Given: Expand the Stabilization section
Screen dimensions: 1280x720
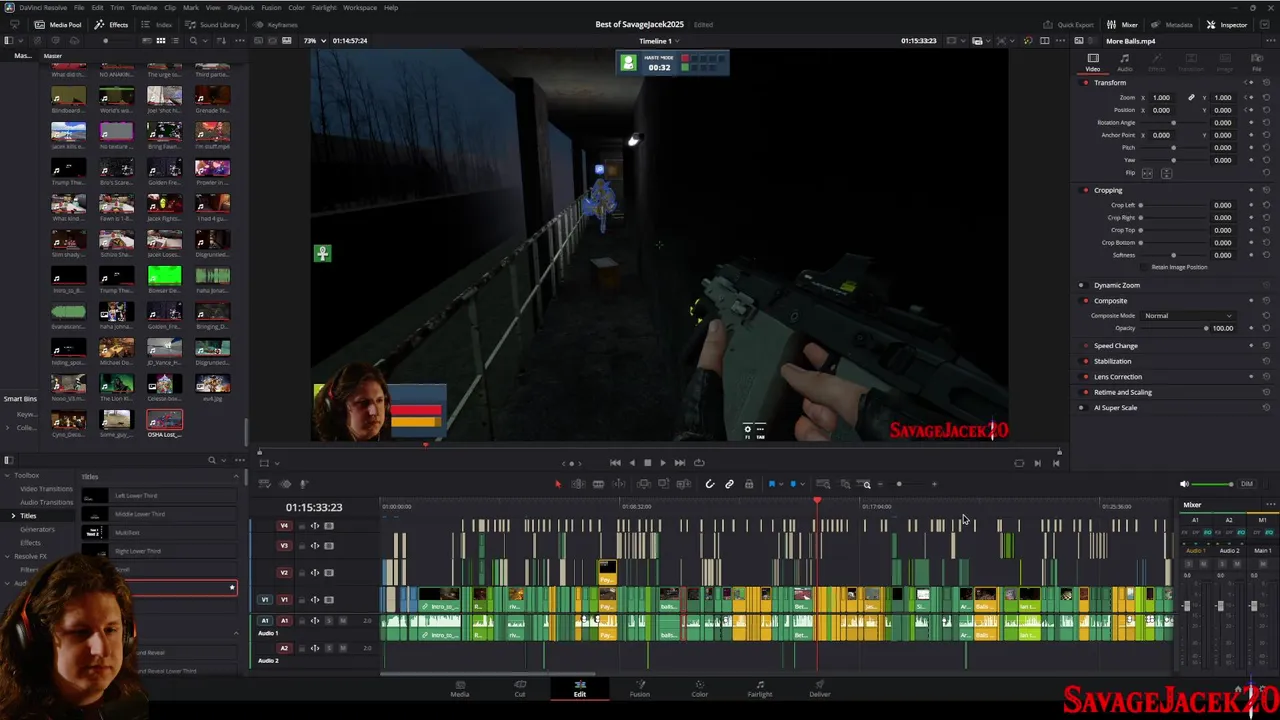Looking at the screenshot, I should pos(1112,361).
